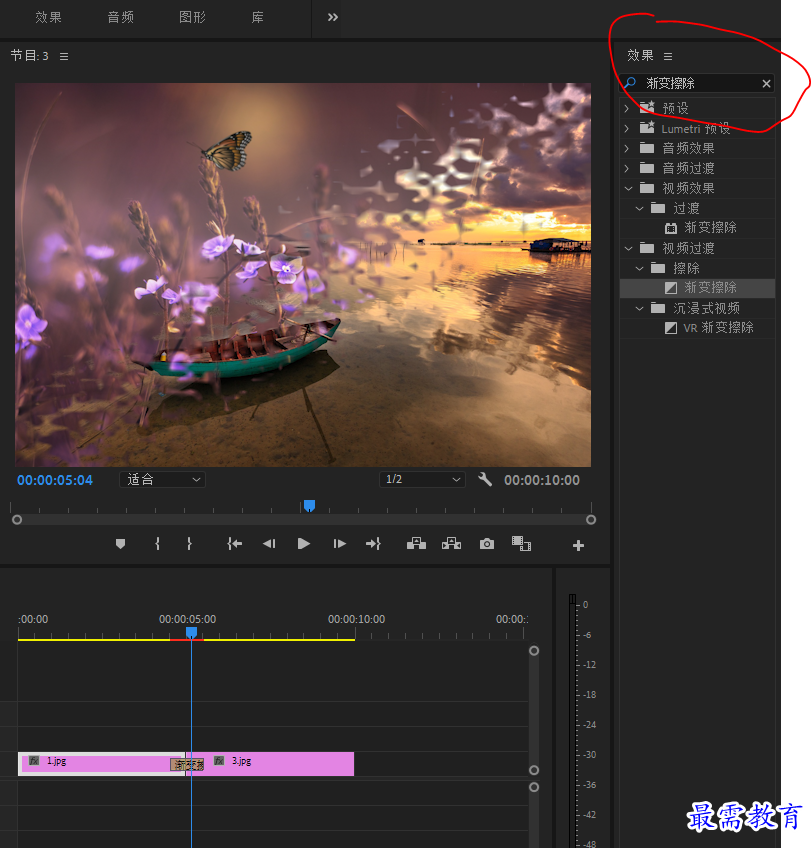The height and width of the screenshot is (848, 811).
Task: Select the 渐变擦除 transition under 擦除
Action: [697, 288]
